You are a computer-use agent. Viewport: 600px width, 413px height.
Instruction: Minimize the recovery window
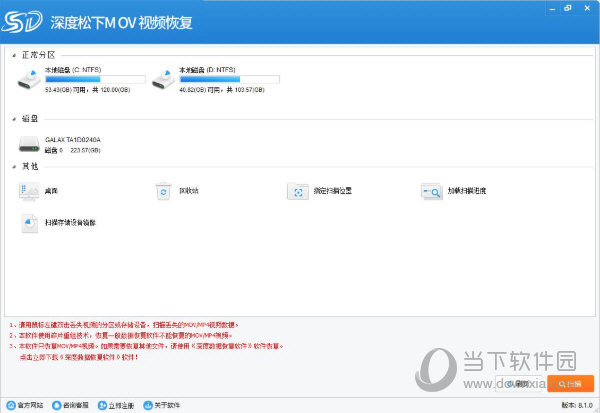coord(552,8)
